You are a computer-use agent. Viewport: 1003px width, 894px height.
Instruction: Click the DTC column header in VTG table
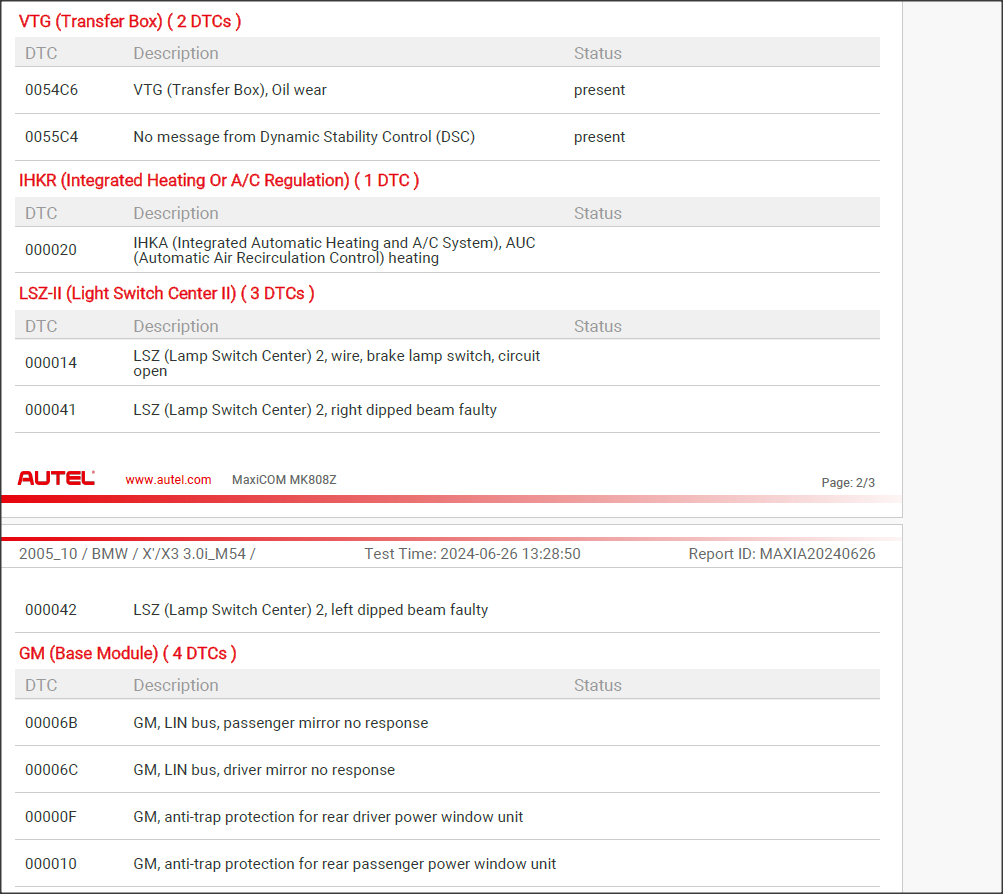click(41, 53)
